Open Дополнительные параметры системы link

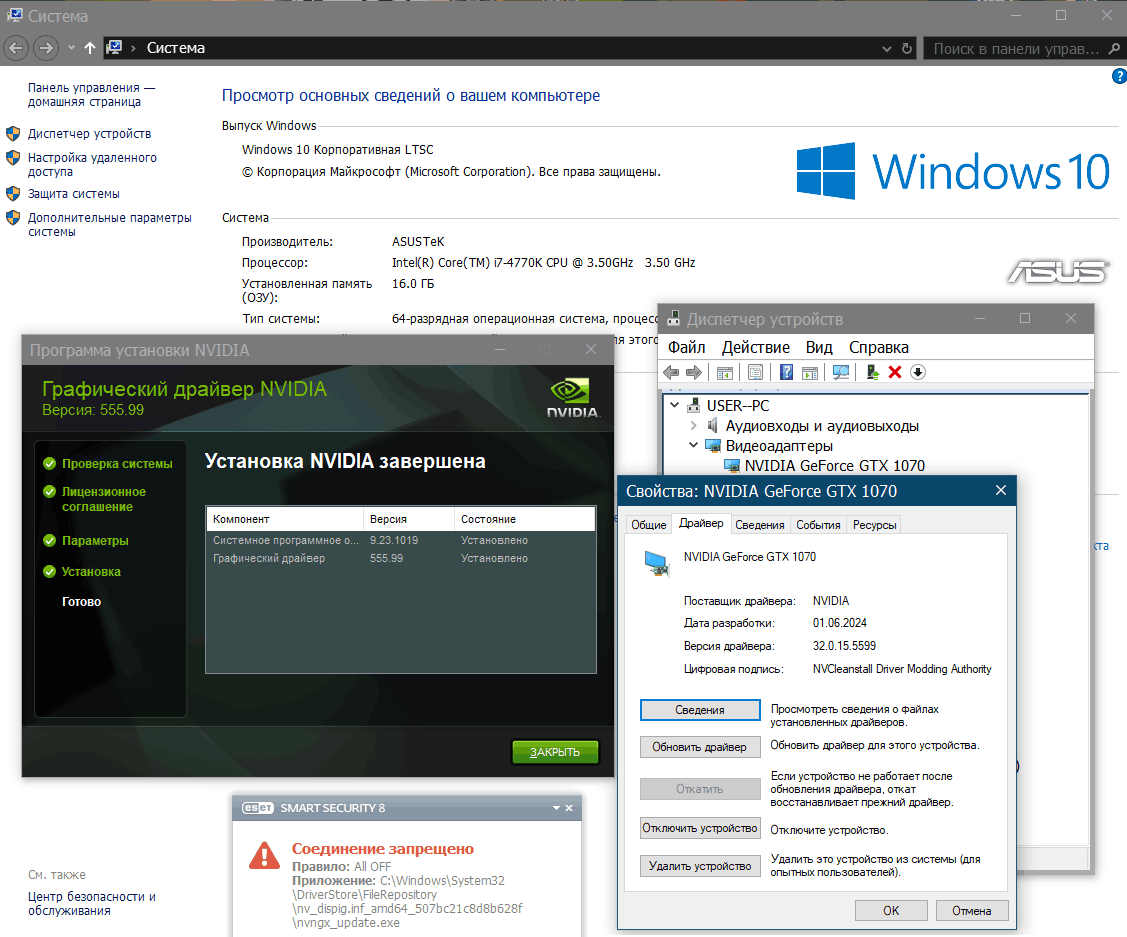click(109, 224)
